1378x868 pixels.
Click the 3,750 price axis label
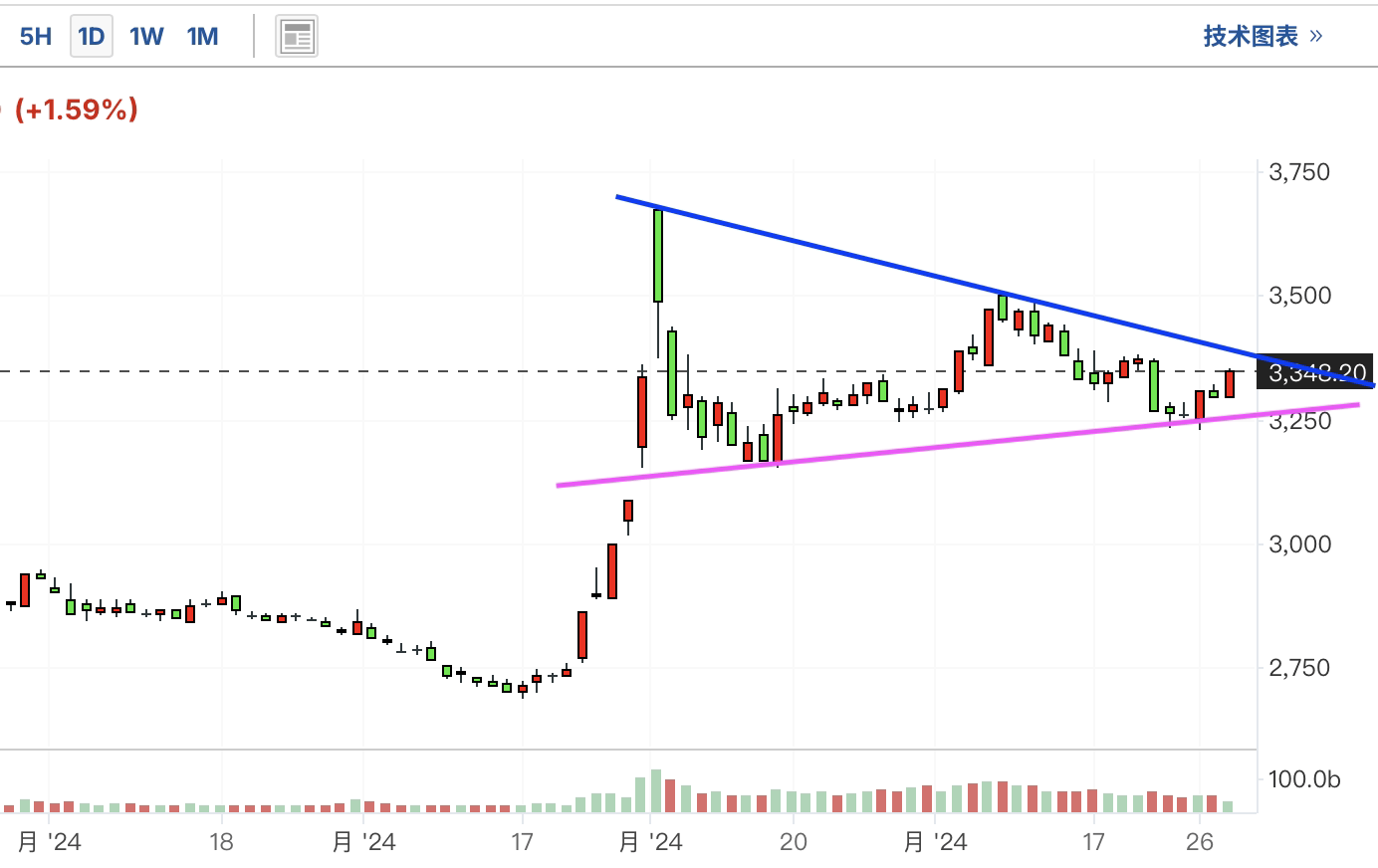click(1299, 172)
